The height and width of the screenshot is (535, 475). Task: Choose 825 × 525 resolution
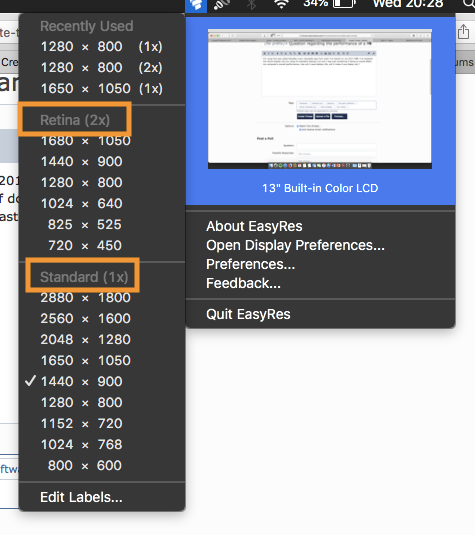[102, 225]
